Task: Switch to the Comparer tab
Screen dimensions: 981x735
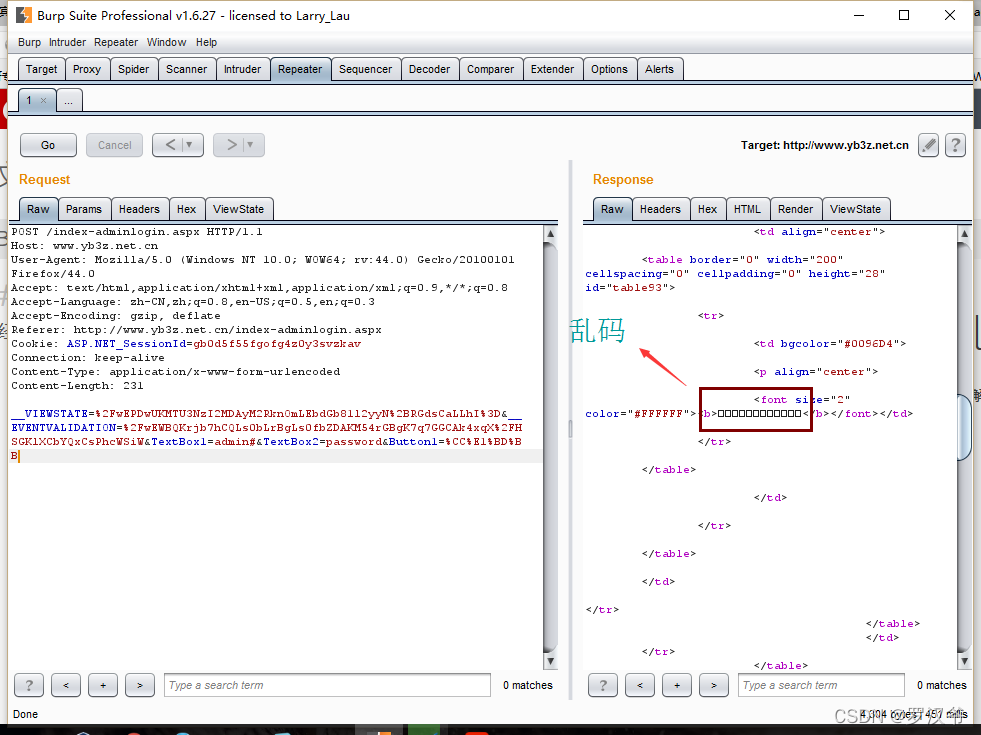Action: pos(490,69)
